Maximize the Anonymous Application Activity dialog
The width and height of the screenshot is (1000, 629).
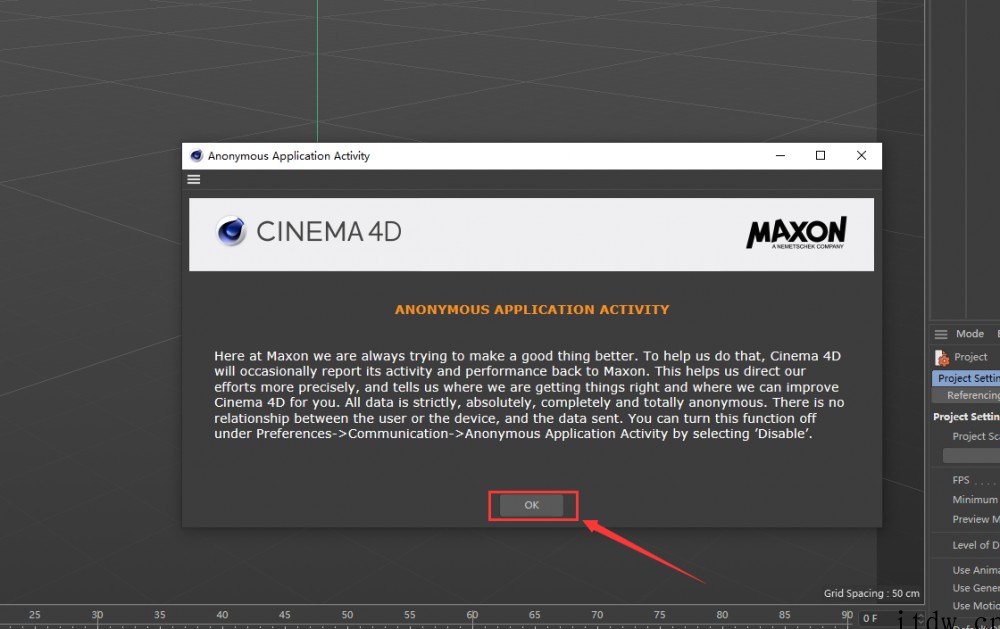point(820,156)
